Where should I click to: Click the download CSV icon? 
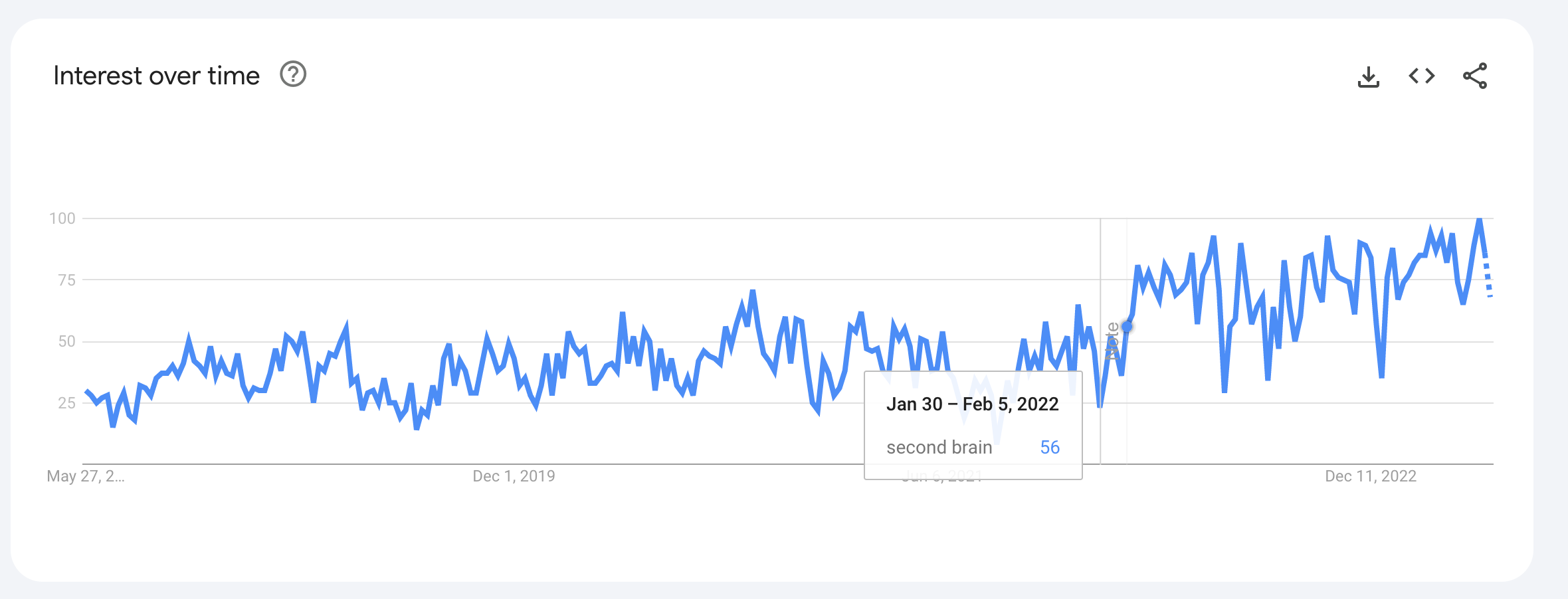[1370, 76]
